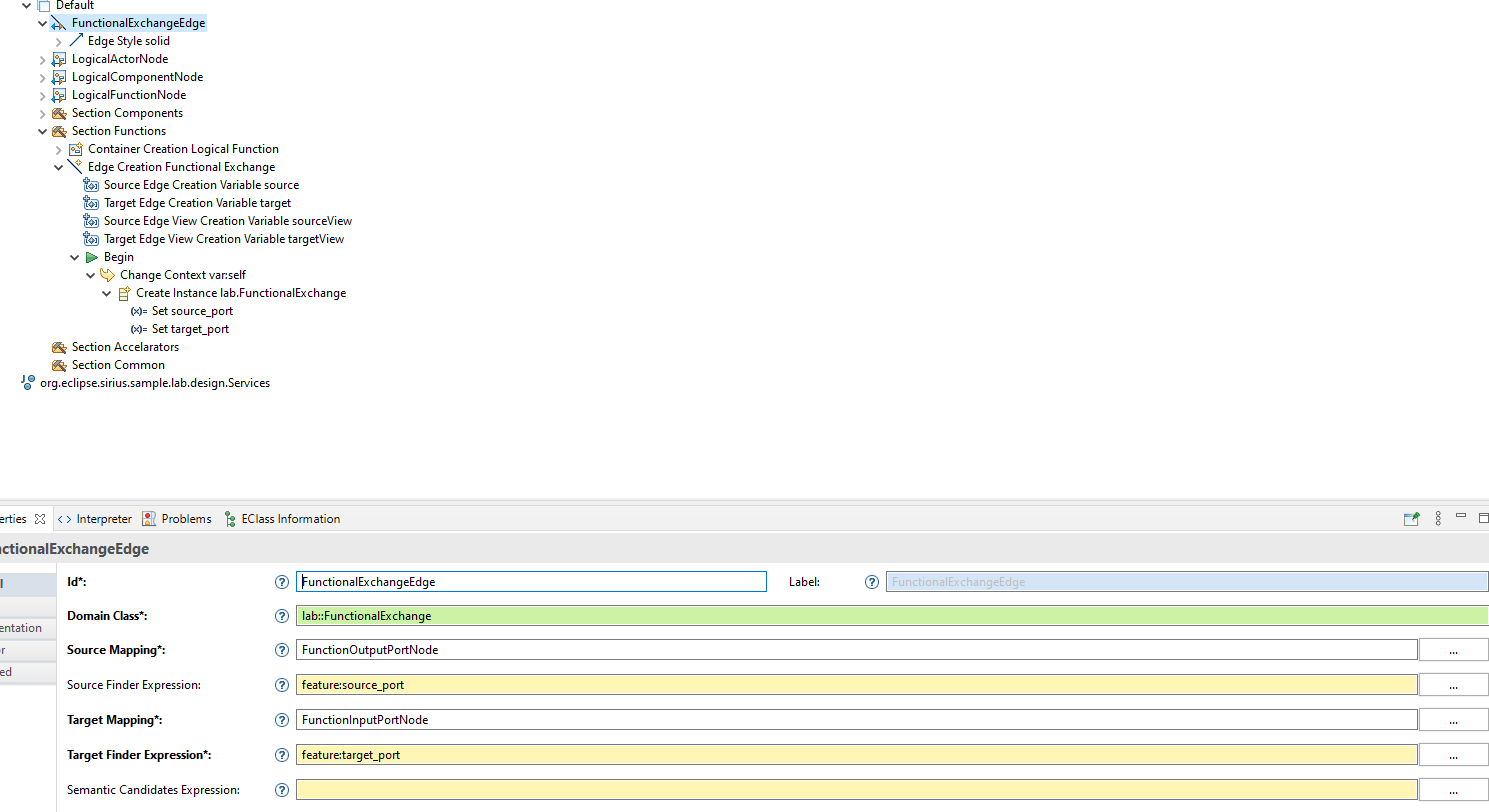Open help for the Label field
The width and height of the screenshot is (1489, 812).
(872, 582)
